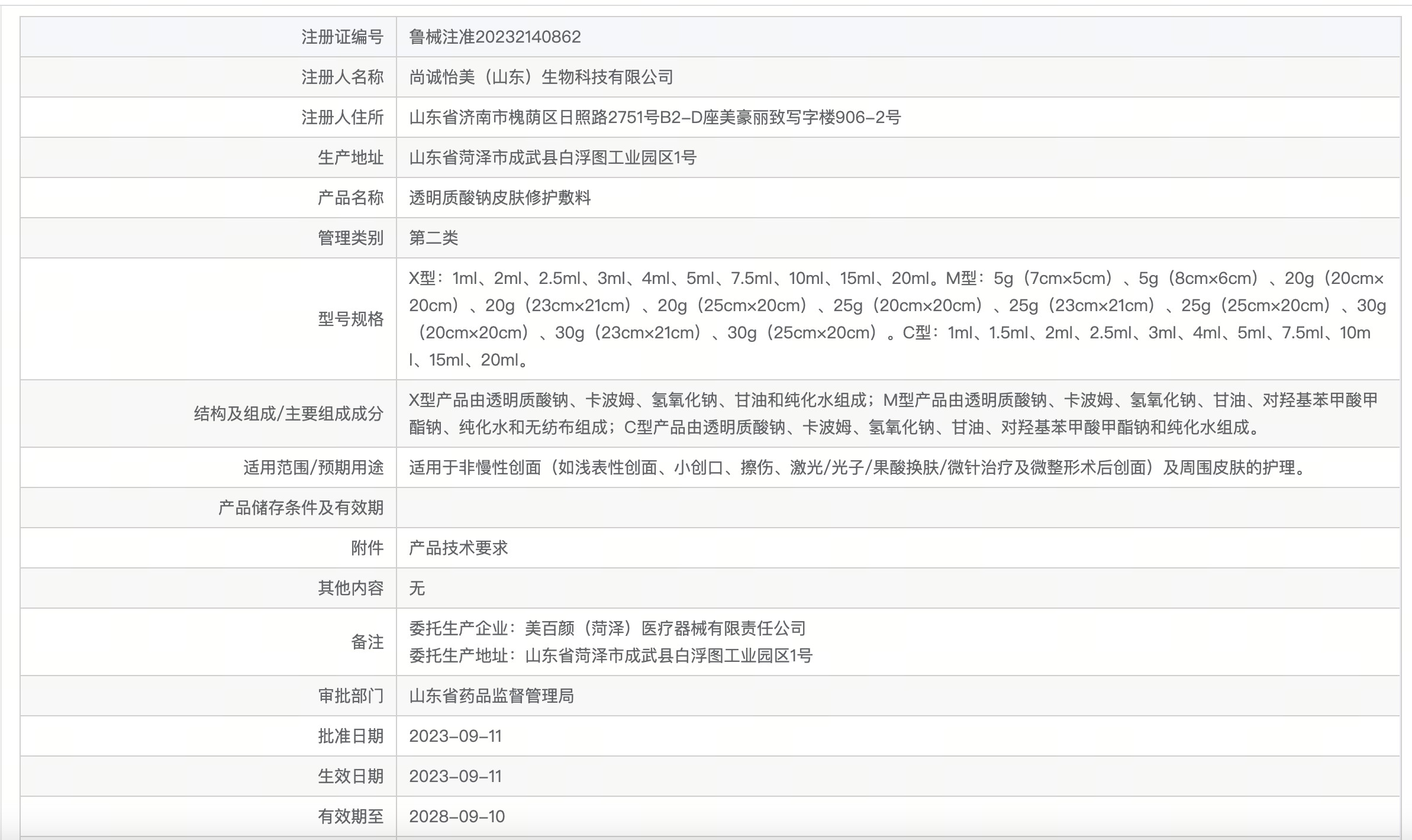
Task: Select the 其他内容 label
Action: (x=351, y=588)
